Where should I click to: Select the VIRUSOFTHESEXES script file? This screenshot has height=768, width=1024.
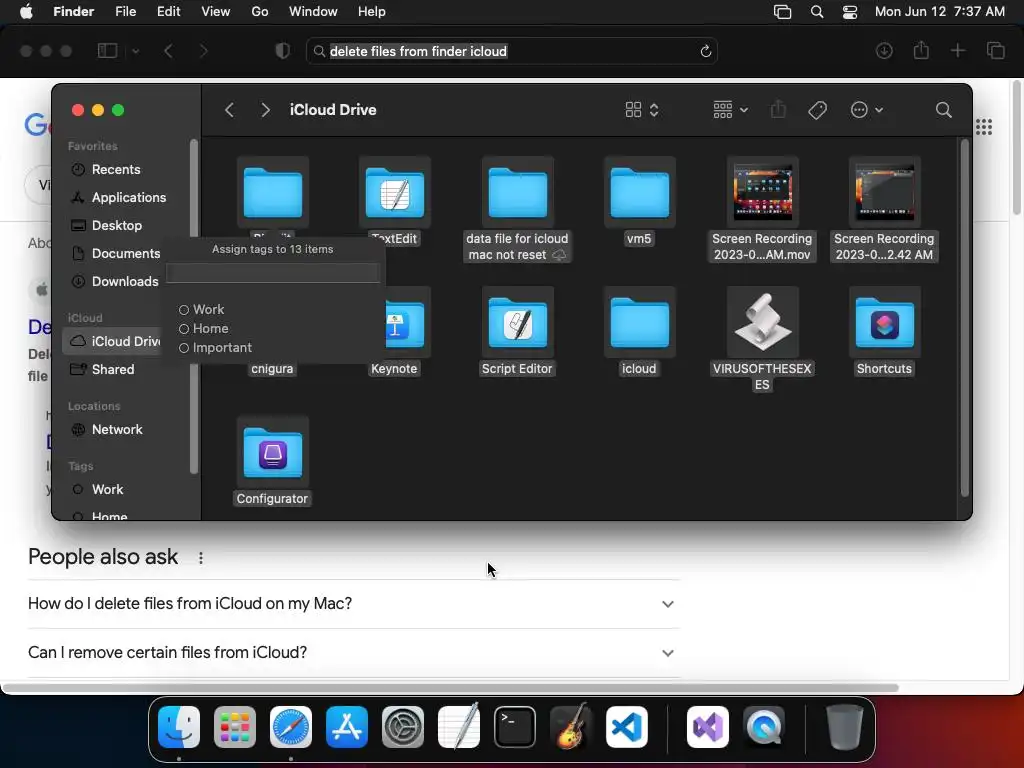click(762, 323)
